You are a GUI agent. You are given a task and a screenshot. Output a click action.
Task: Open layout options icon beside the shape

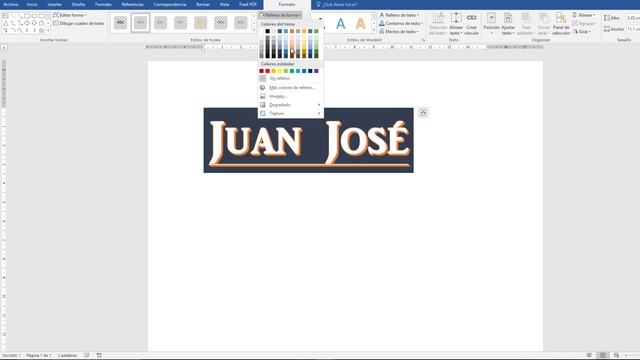pyautogui.click(x=423, y=113)
